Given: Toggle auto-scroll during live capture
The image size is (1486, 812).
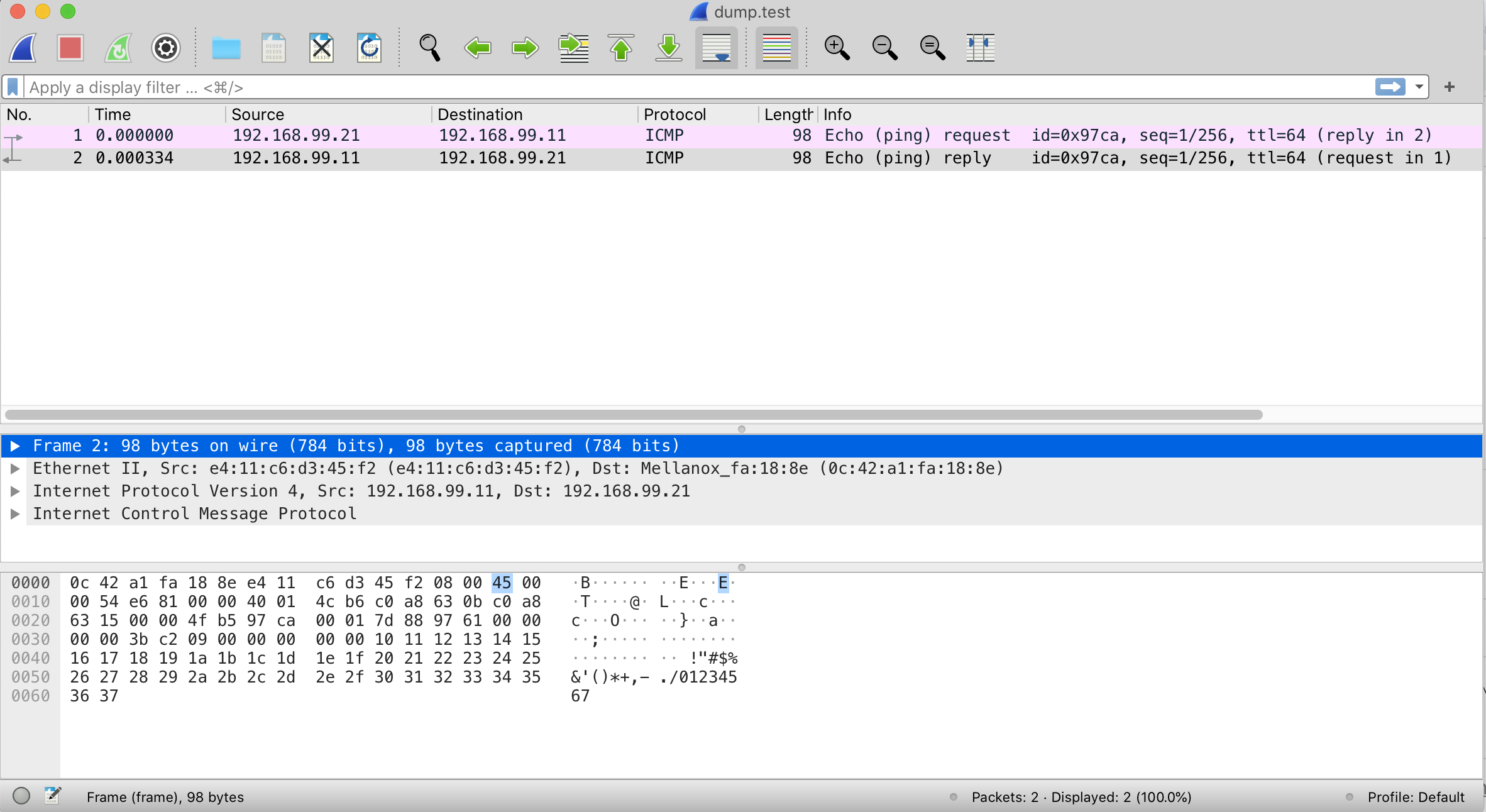Looking at the screenshot, I should [716, 48].
